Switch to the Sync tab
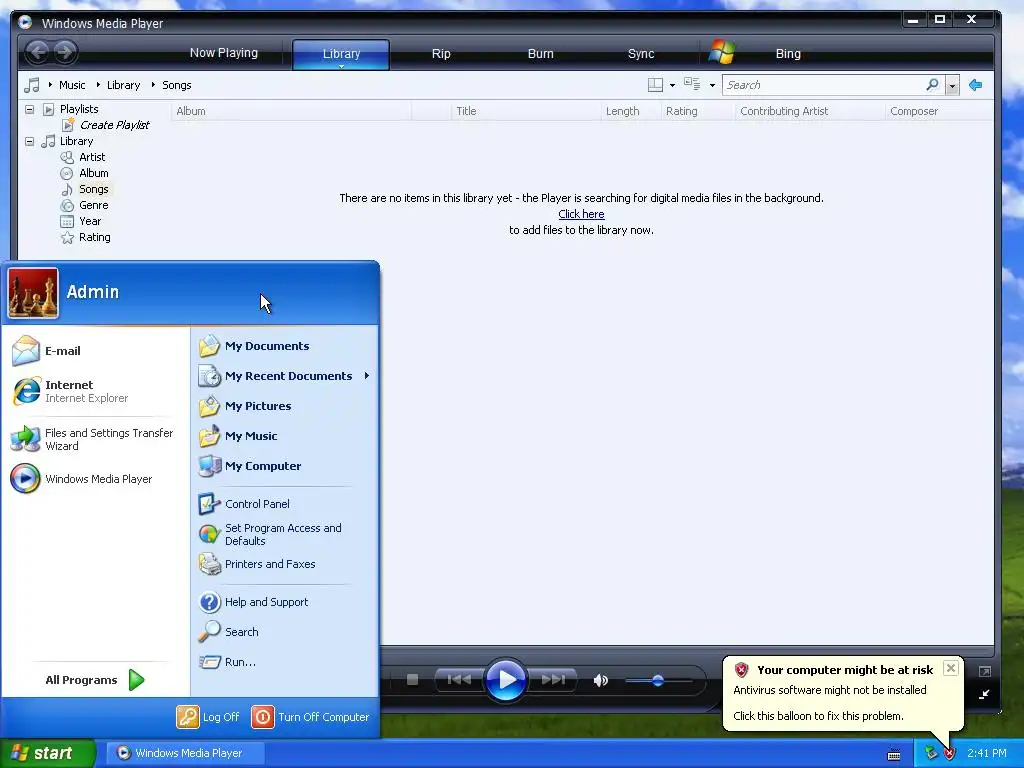 (641, 54)
